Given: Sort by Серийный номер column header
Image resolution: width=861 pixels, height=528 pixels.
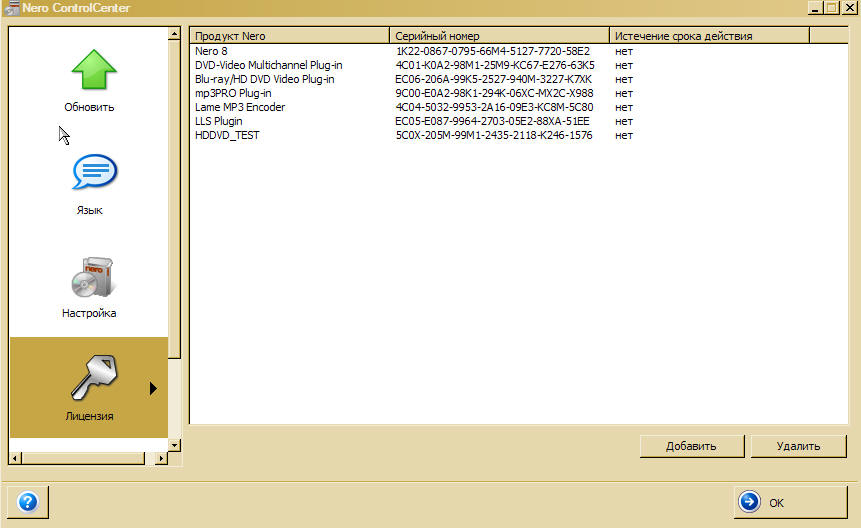Looking at the screenshot, I should (499, 36).
